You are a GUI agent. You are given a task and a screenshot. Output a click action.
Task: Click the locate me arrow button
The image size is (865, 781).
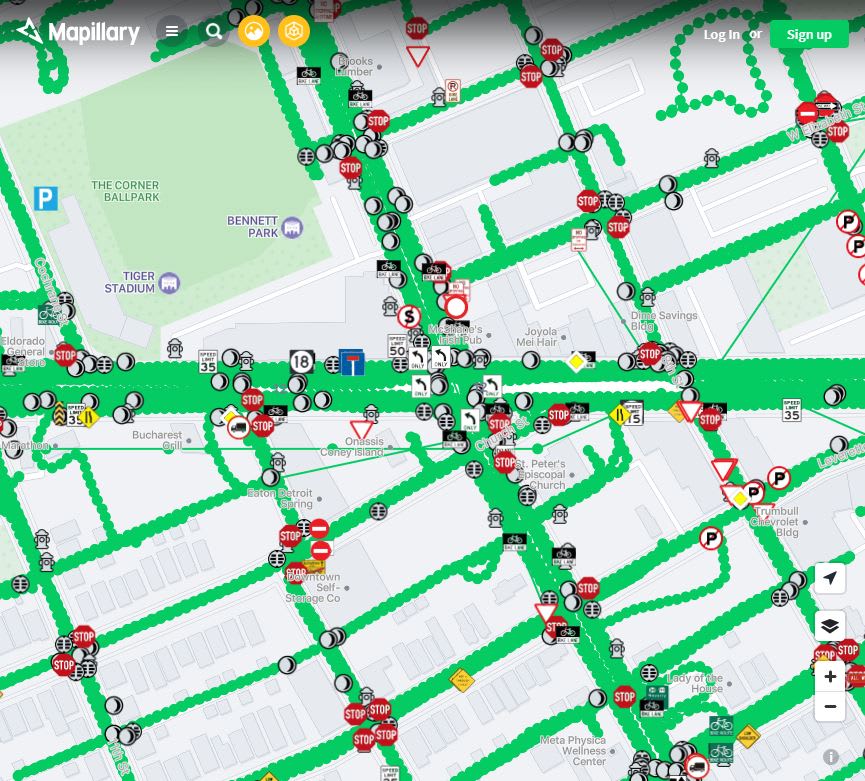tap(830, 578)
